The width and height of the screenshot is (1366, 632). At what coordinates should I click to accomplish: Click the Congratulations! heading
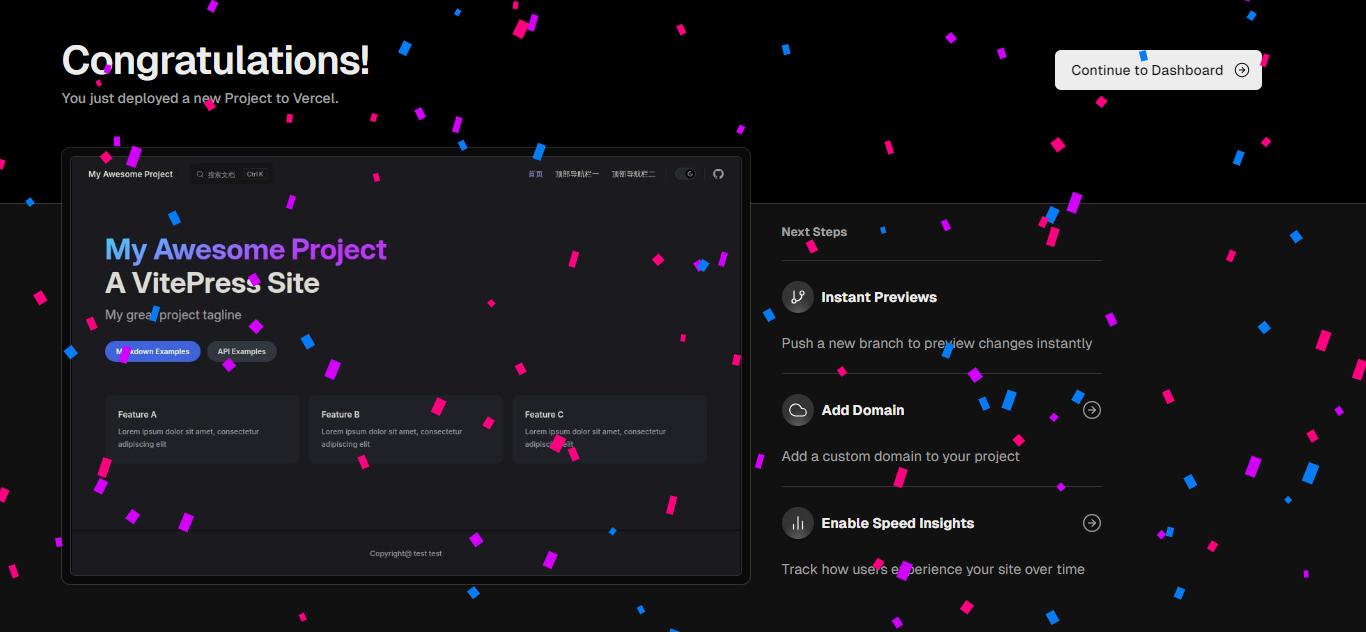216,60
